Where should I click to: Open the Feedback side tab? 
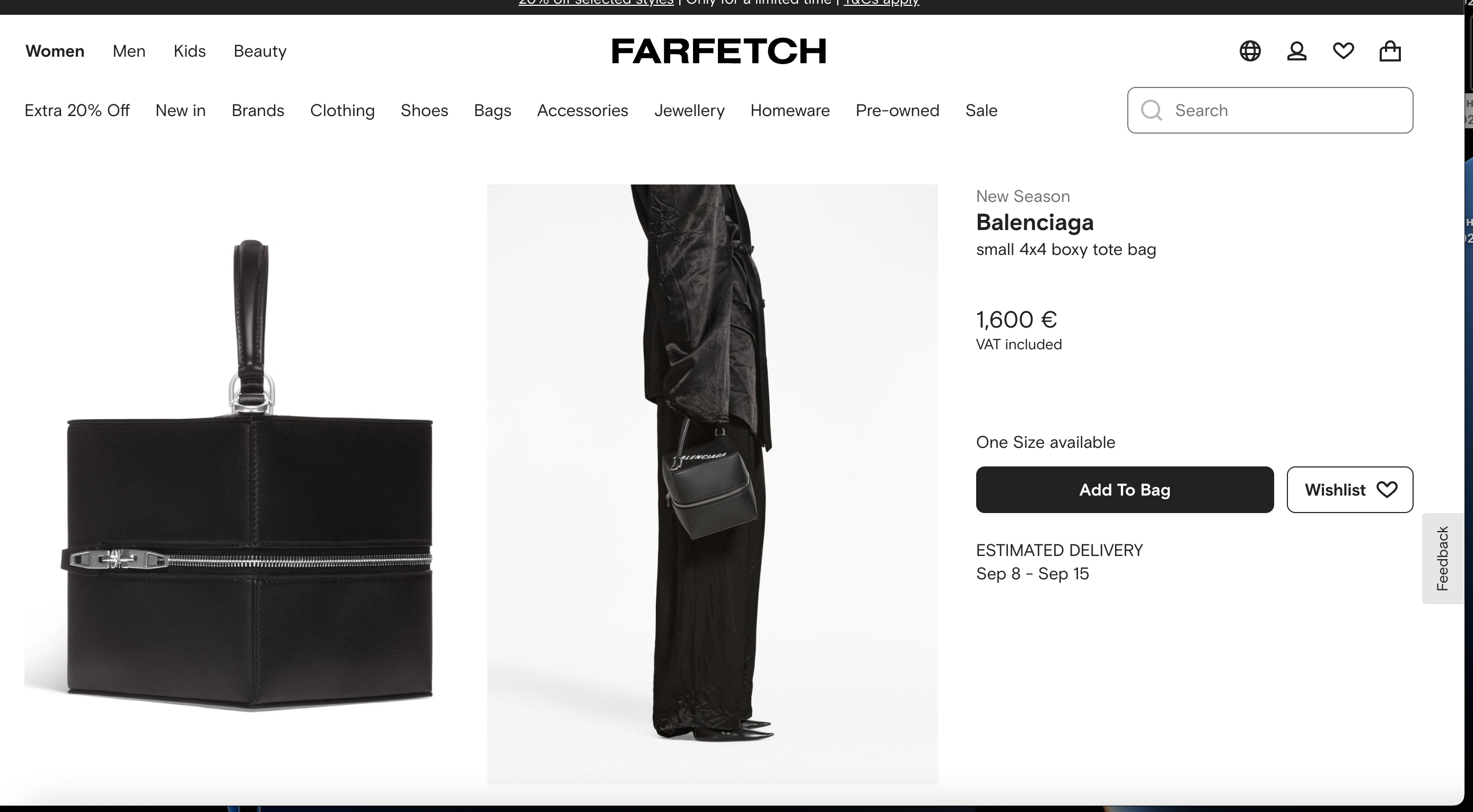click(1443, 558)
